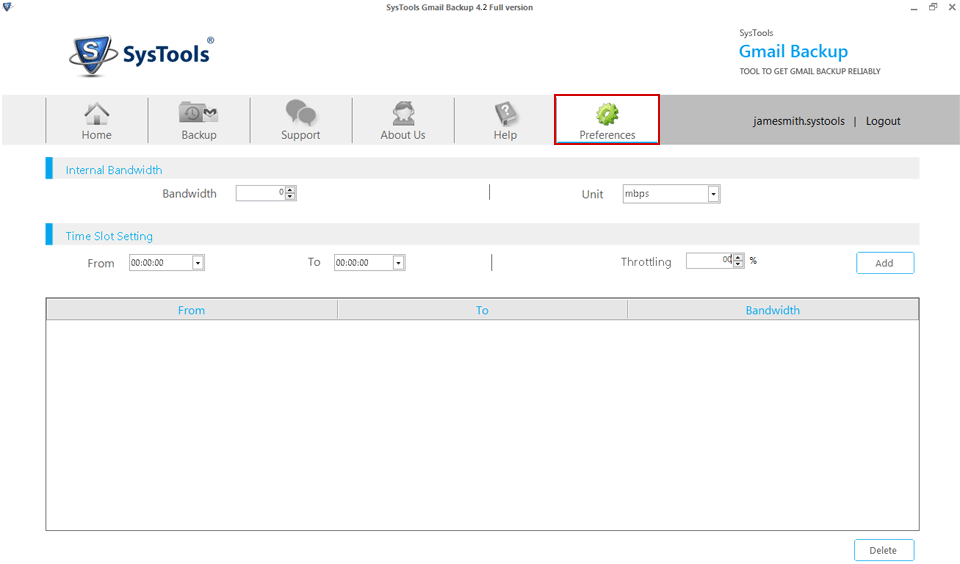Click the Backup tab label
This screenshot has height=564, width=960.
click(199, 135)
